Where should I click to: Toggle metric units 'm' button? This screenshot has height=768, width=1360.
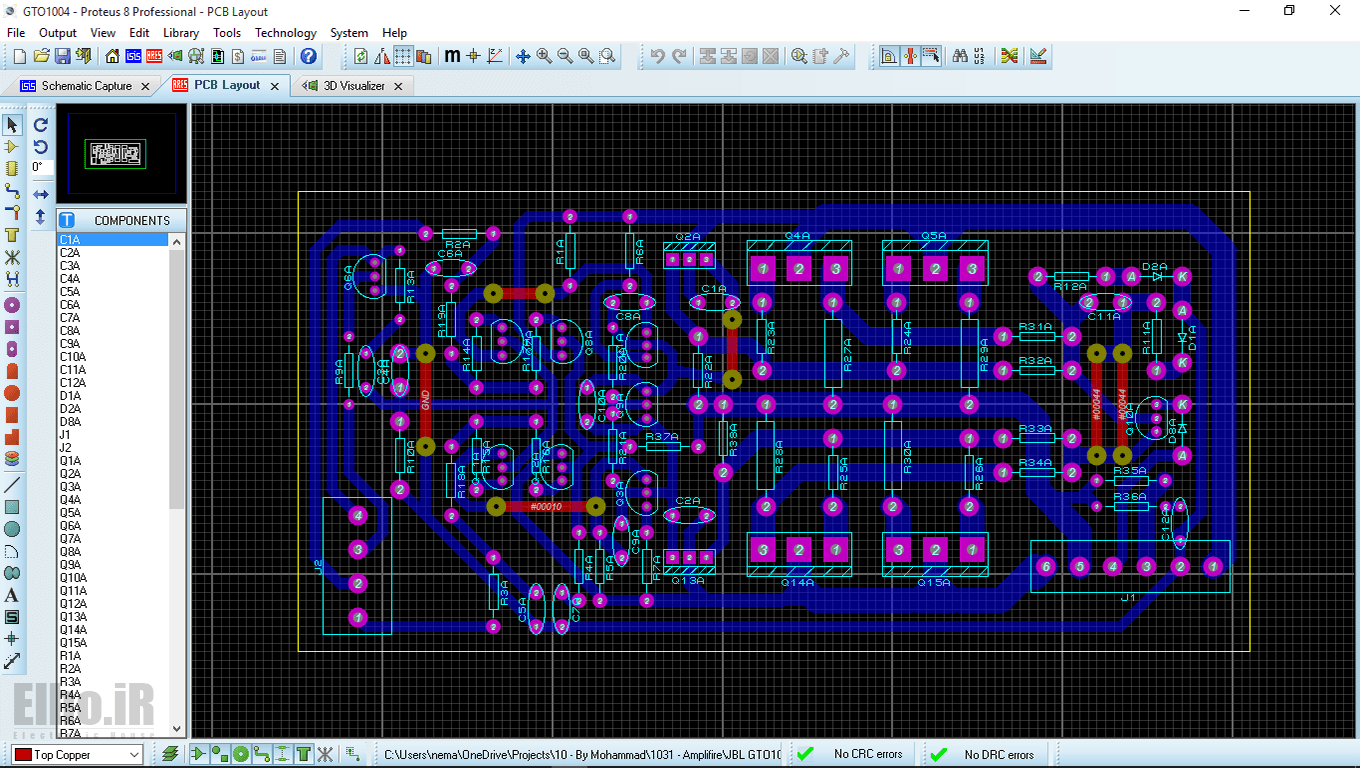452,56
